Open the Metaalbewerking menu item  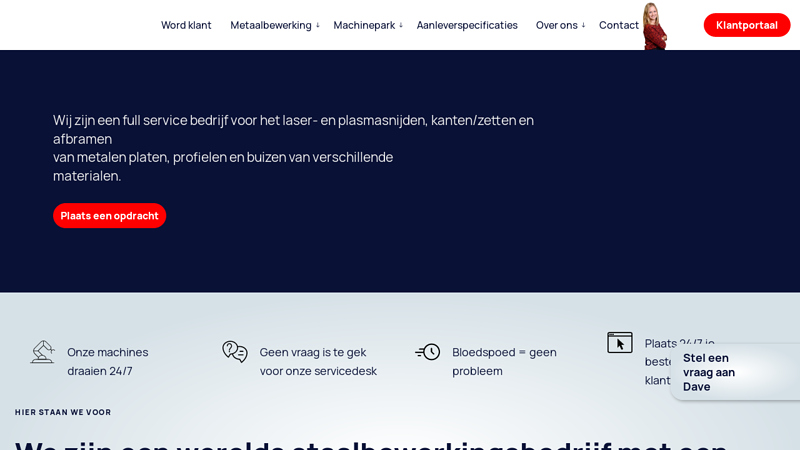pos(270,25)
